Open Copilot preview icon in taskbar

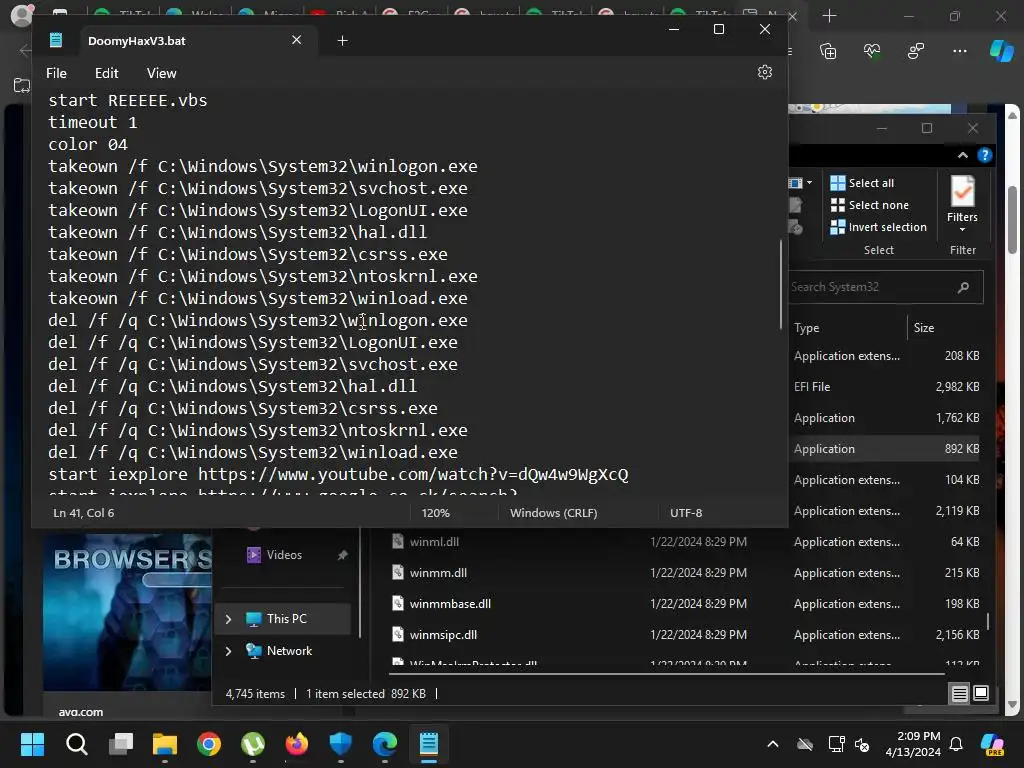[992, 744]
